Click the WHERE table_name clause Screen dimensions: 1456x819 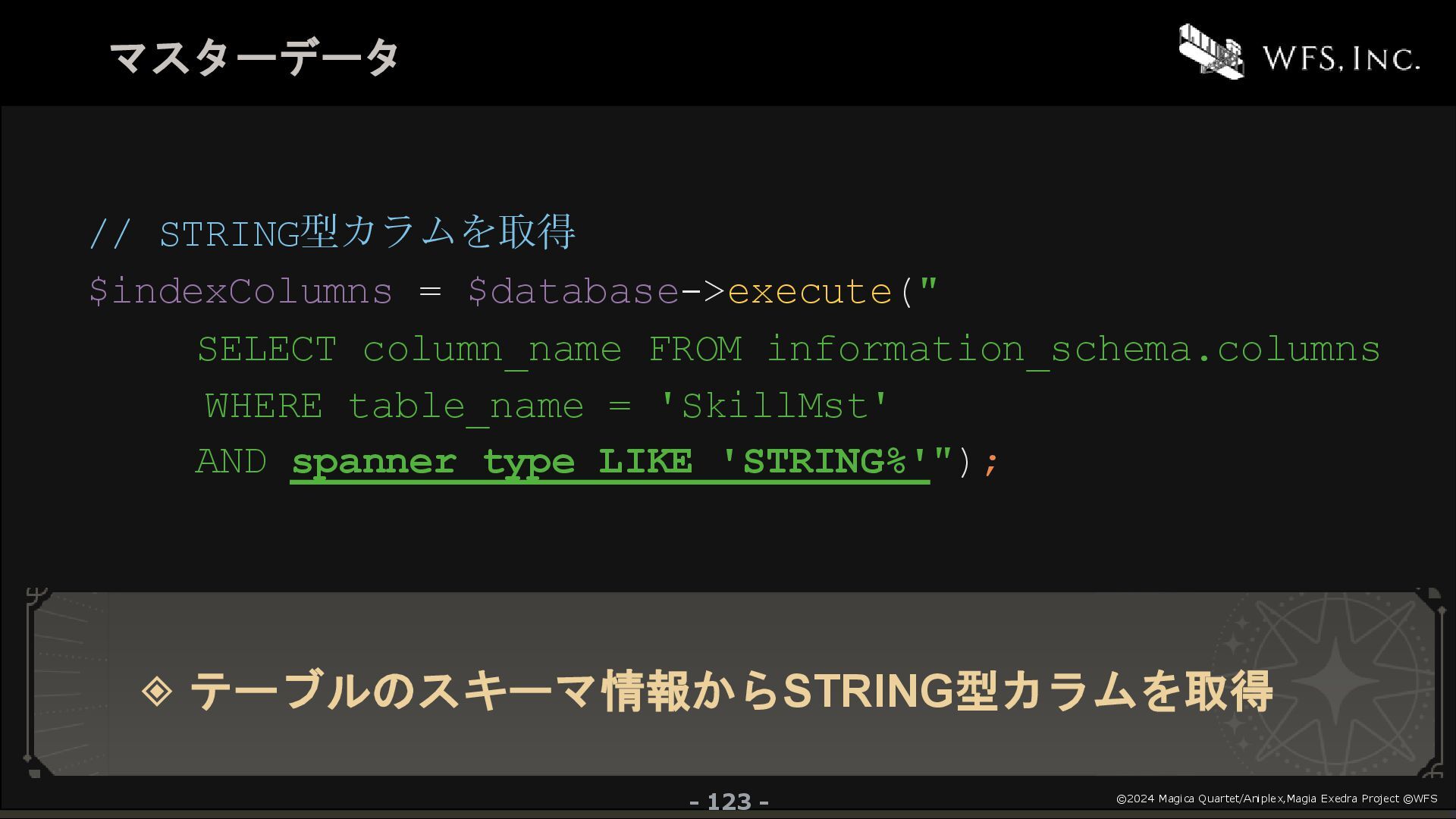(x=395, y=406)
